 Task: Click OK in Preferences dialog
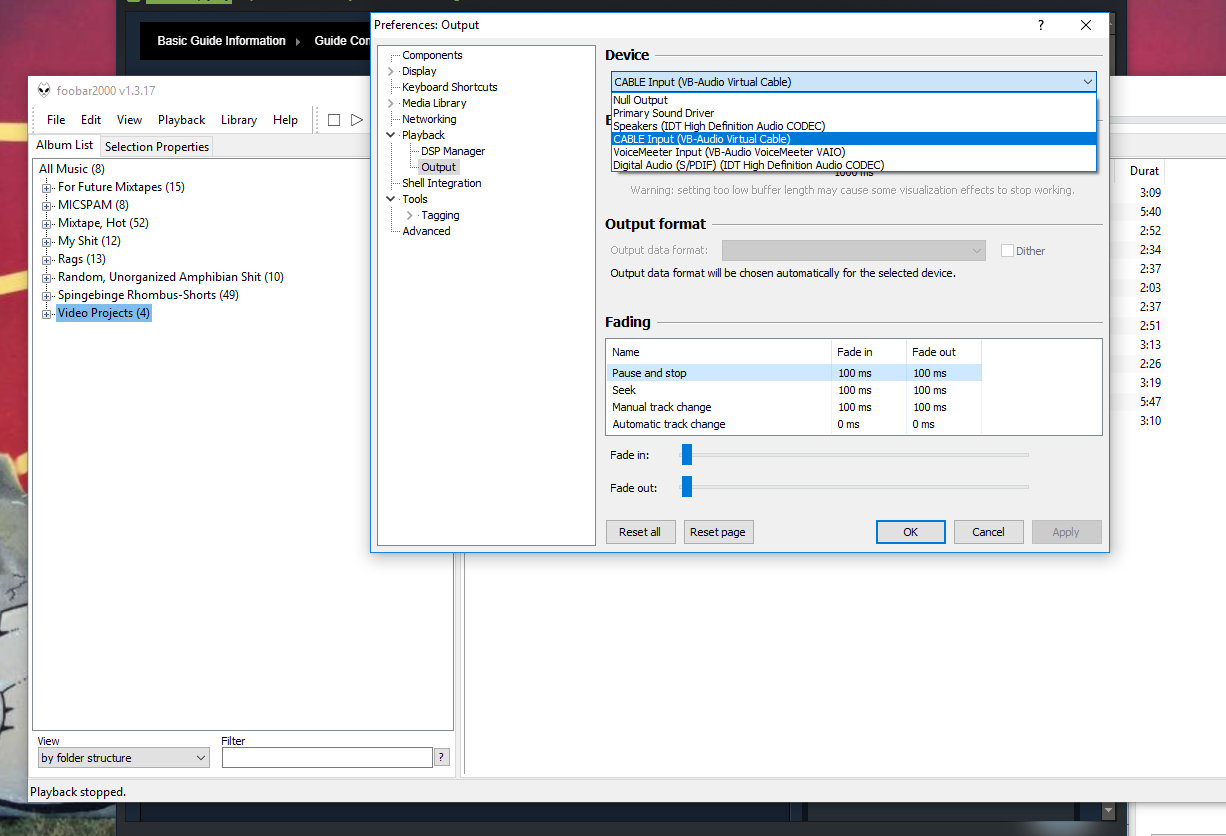910,532
